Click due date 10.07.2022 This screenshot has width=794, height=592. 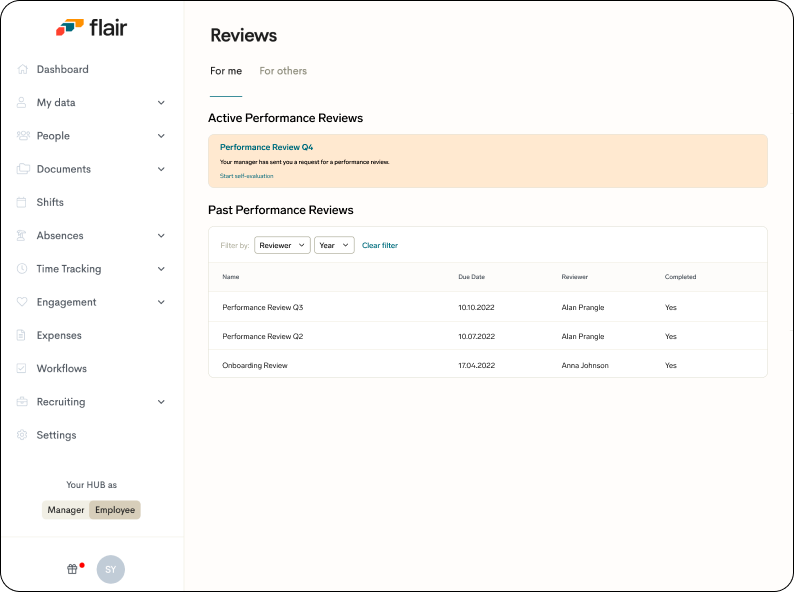pyautogui.click(x=477, y=336)
